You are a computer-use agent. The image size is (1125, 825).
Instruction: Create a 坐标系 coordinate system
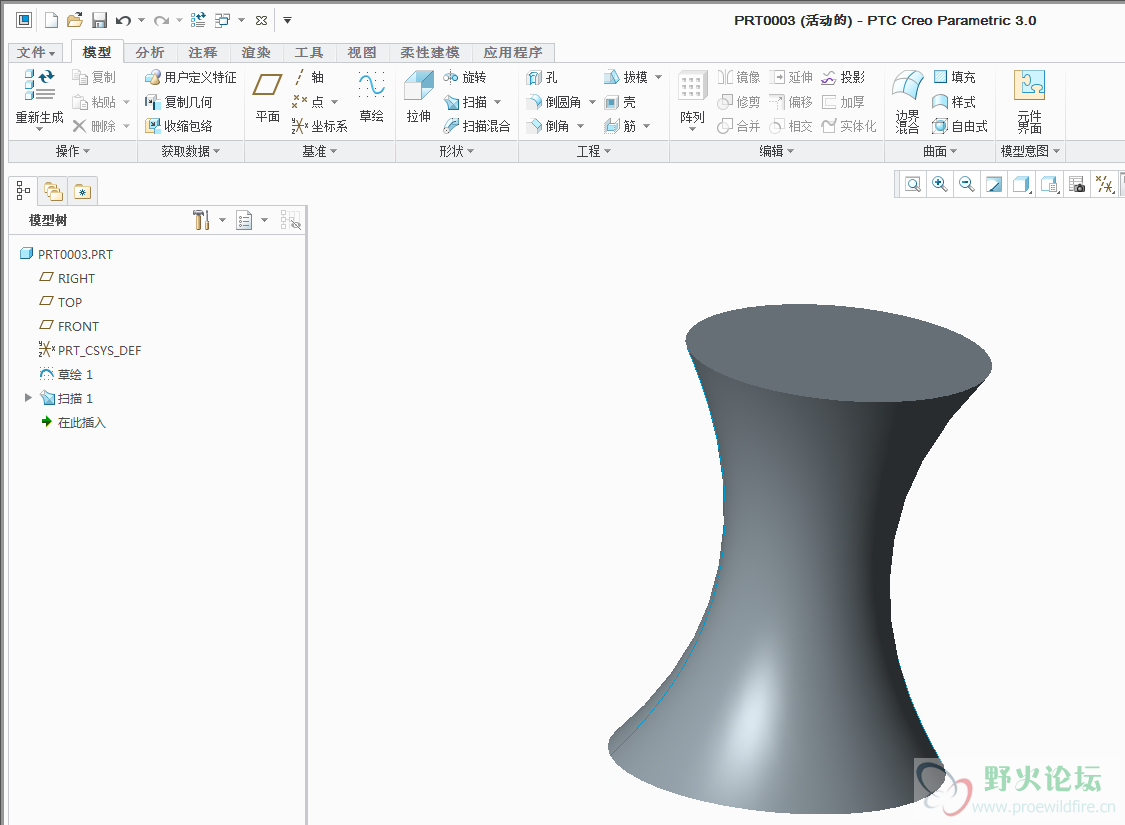click(320, 126)
